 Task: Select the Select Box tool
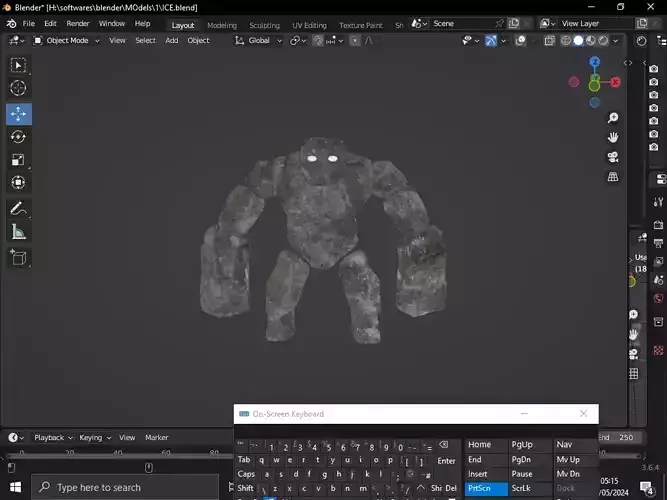(x=18, y=65)
